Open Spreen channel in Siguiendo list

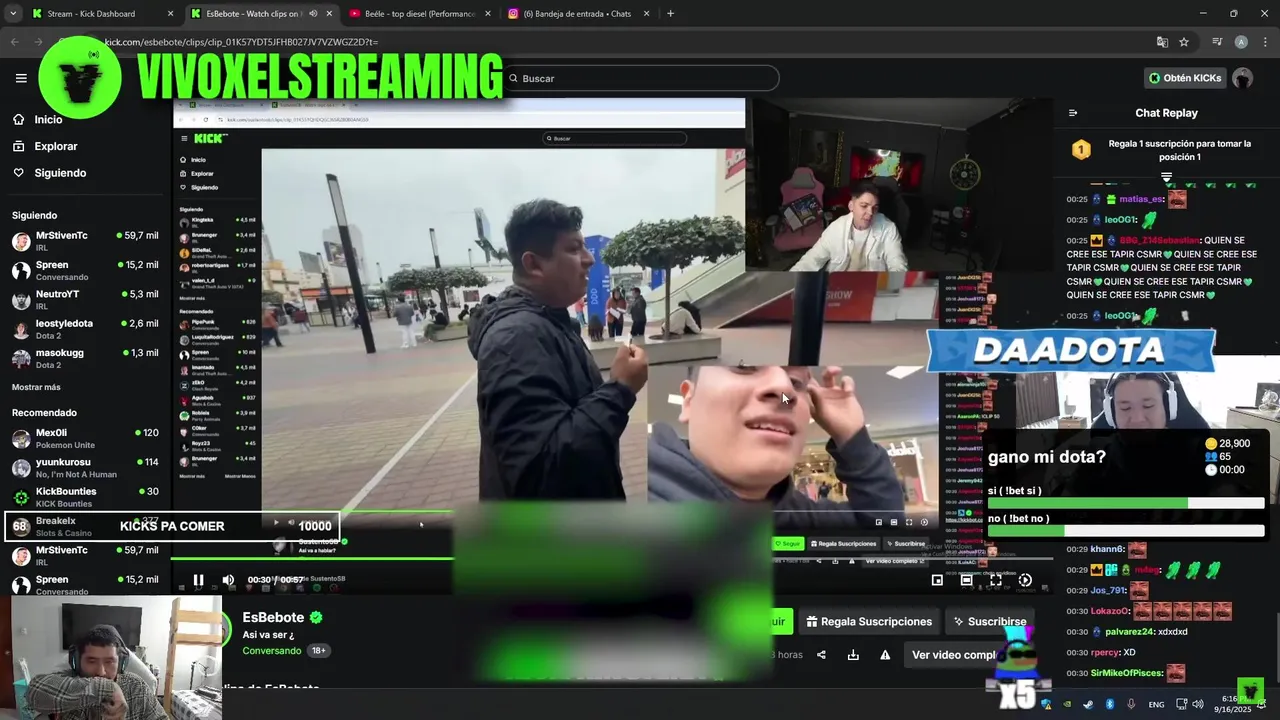click(85, 270)
